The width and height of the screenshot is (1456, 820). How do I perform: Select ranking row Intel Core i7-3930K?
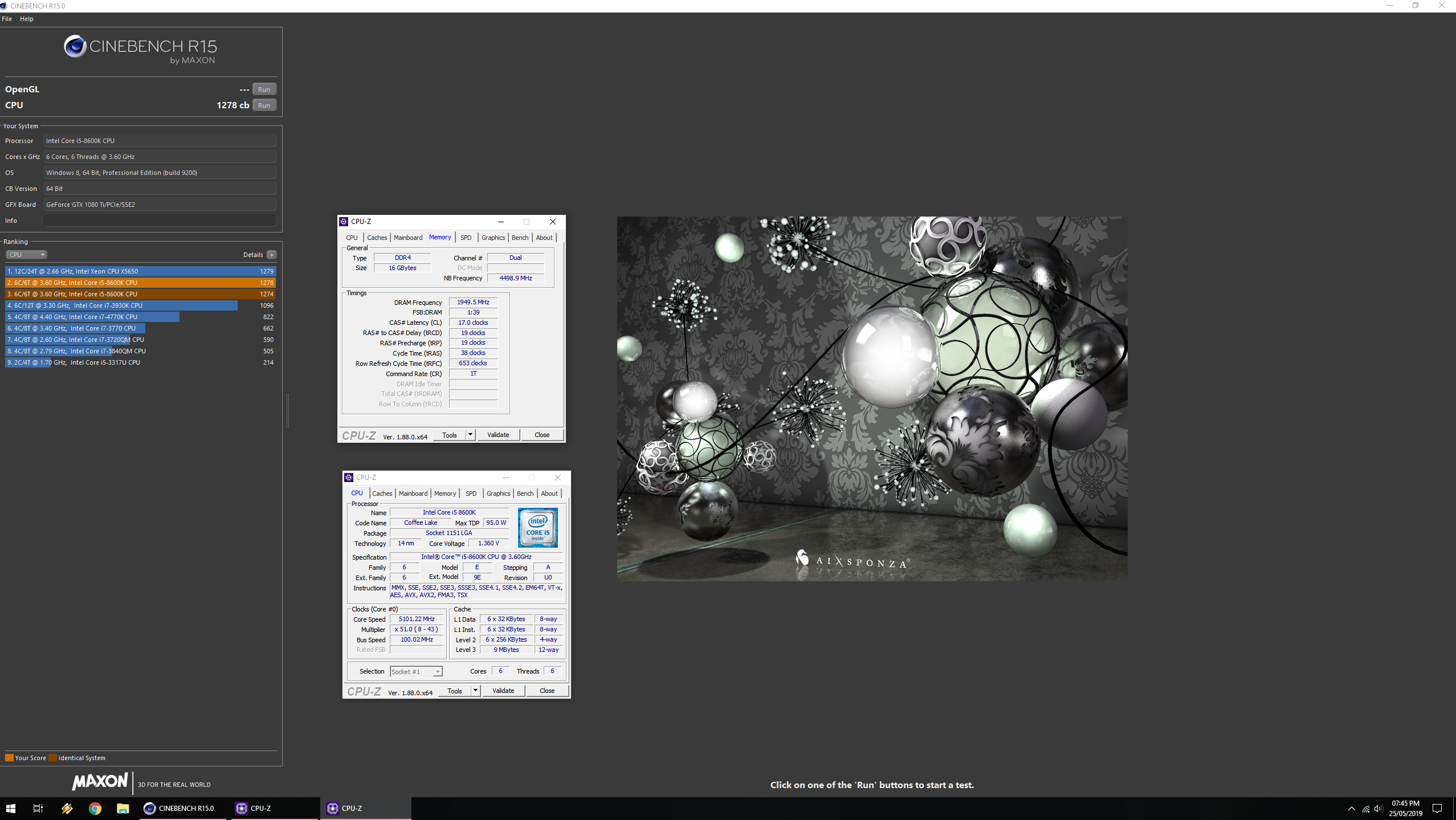pyautogui.click(x=140, y=305)
